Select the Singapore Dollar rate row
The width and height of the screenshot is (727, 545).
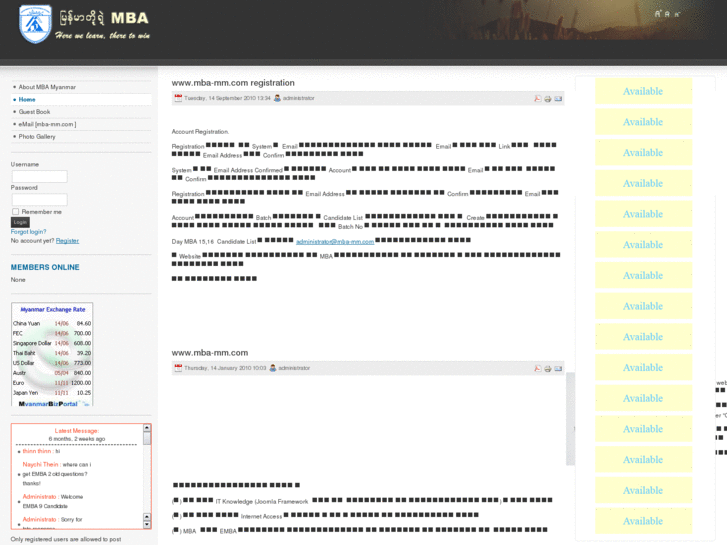52,343
